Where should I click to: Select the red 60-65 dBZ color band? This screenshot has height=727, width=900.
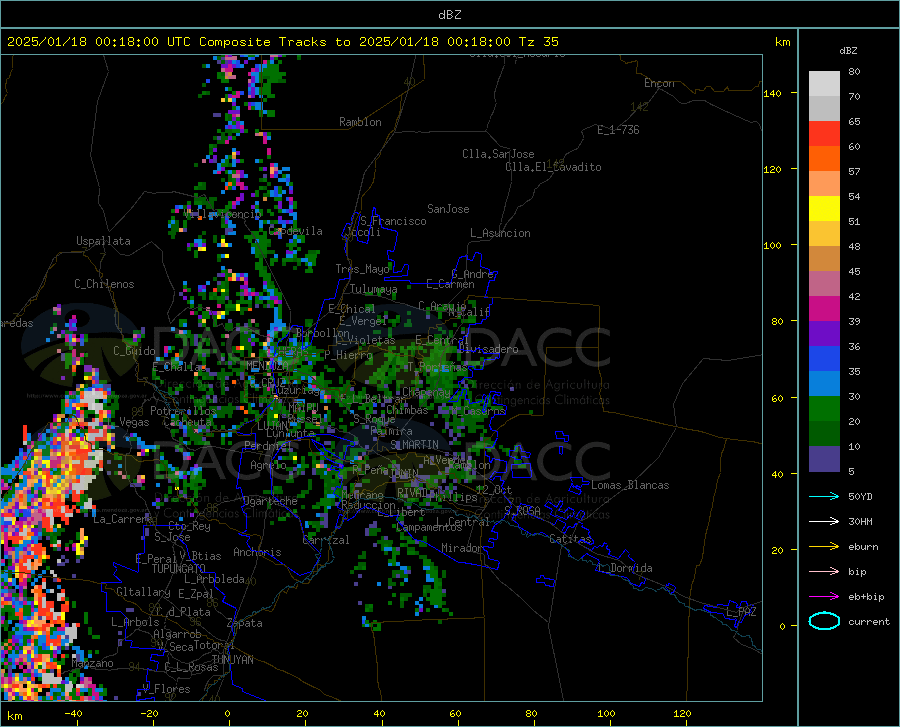[824, 134]
